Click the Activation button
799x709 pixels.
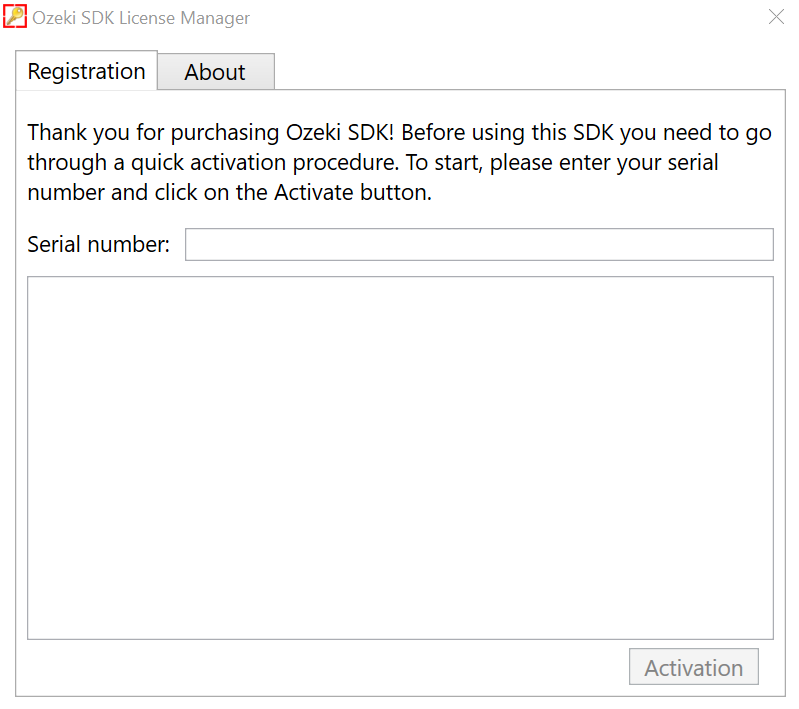694,667
